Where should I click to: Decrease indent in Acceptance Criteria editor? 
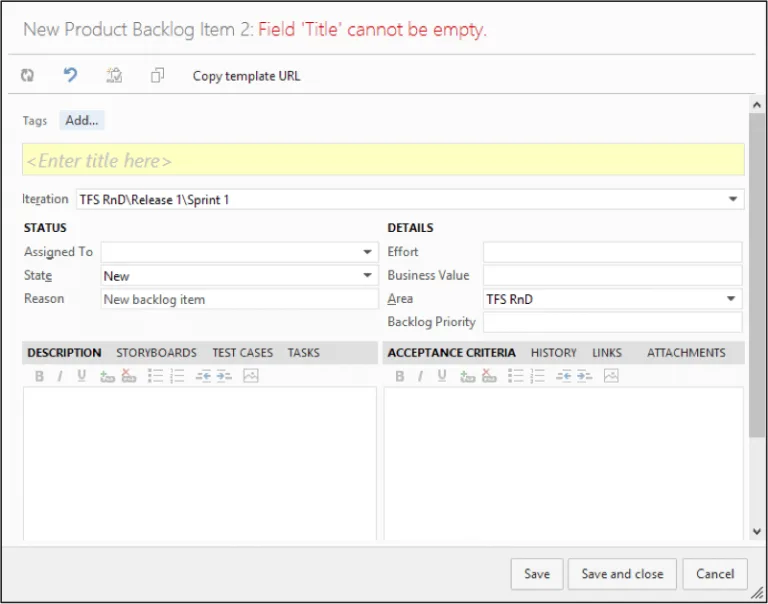[x=563, y=376]
